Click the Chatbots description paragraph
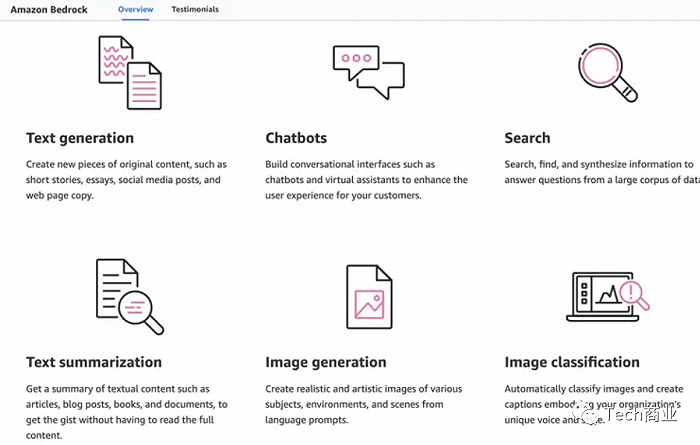This screenshot has height=445, width=700. (367, 180)
